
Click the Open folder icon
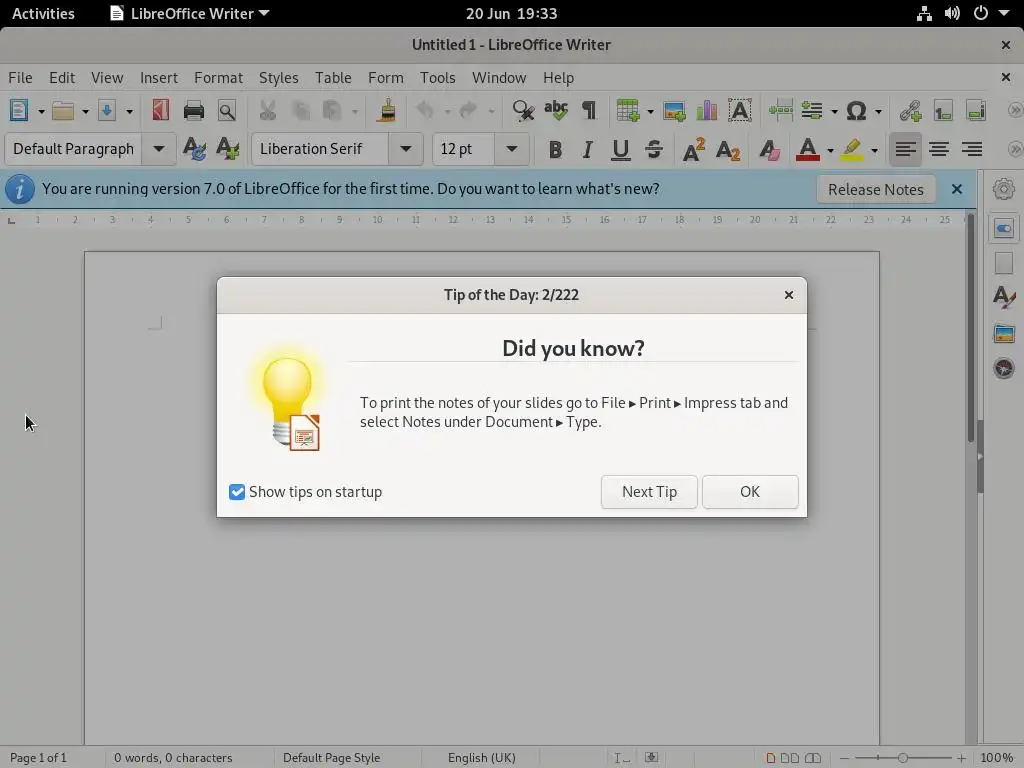pos(63,110)
